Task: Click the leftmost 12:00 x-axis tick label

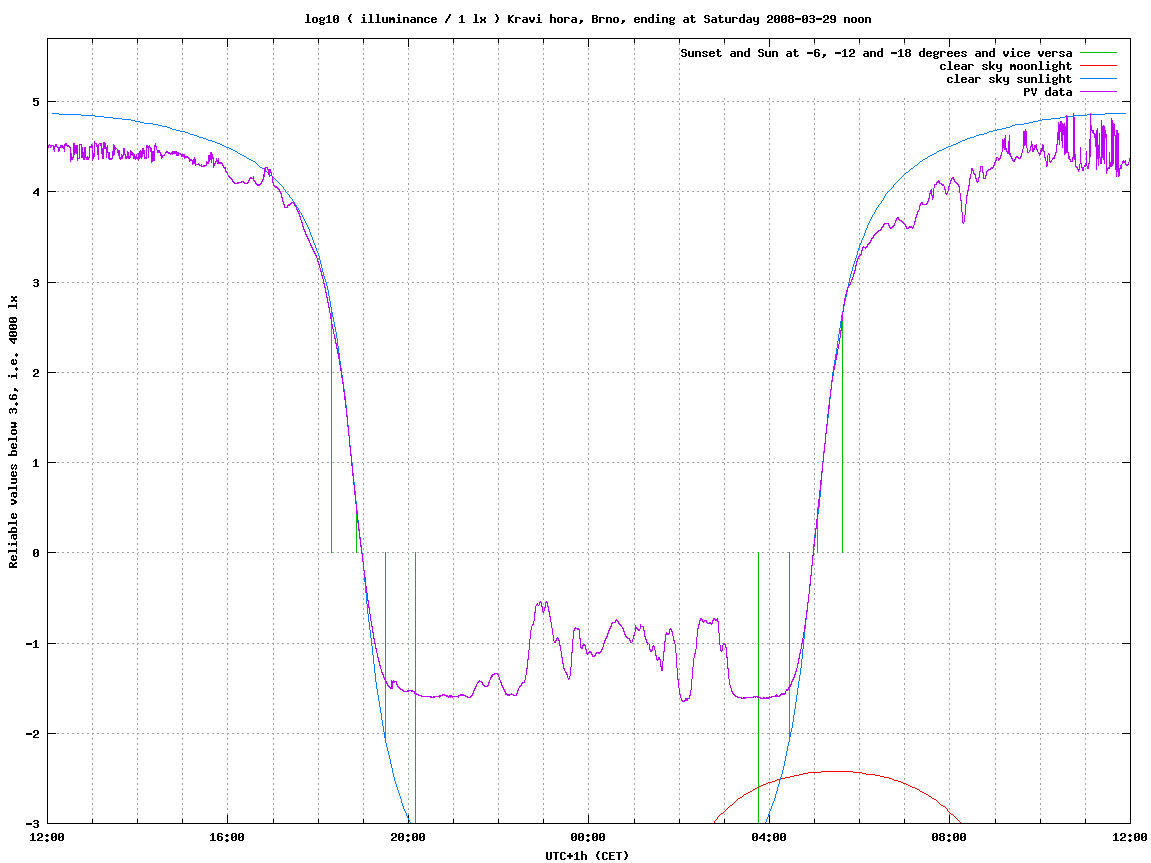Action: 47,837
